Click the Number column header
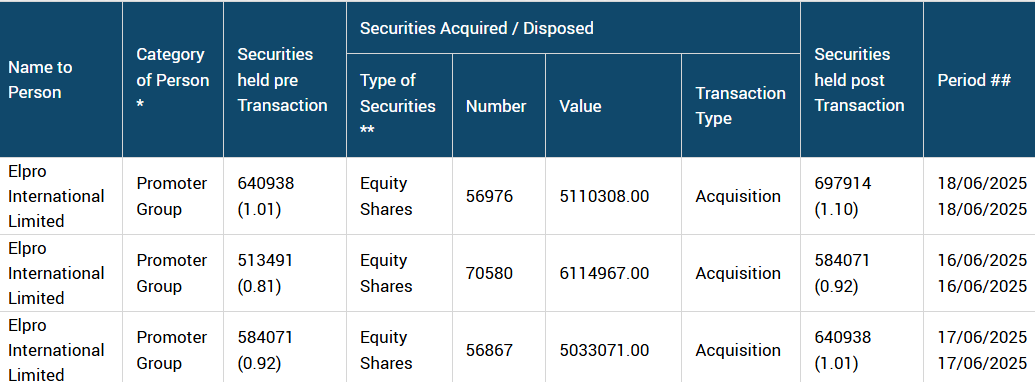This screenshot has height=382, width=1035. [496, 106]
